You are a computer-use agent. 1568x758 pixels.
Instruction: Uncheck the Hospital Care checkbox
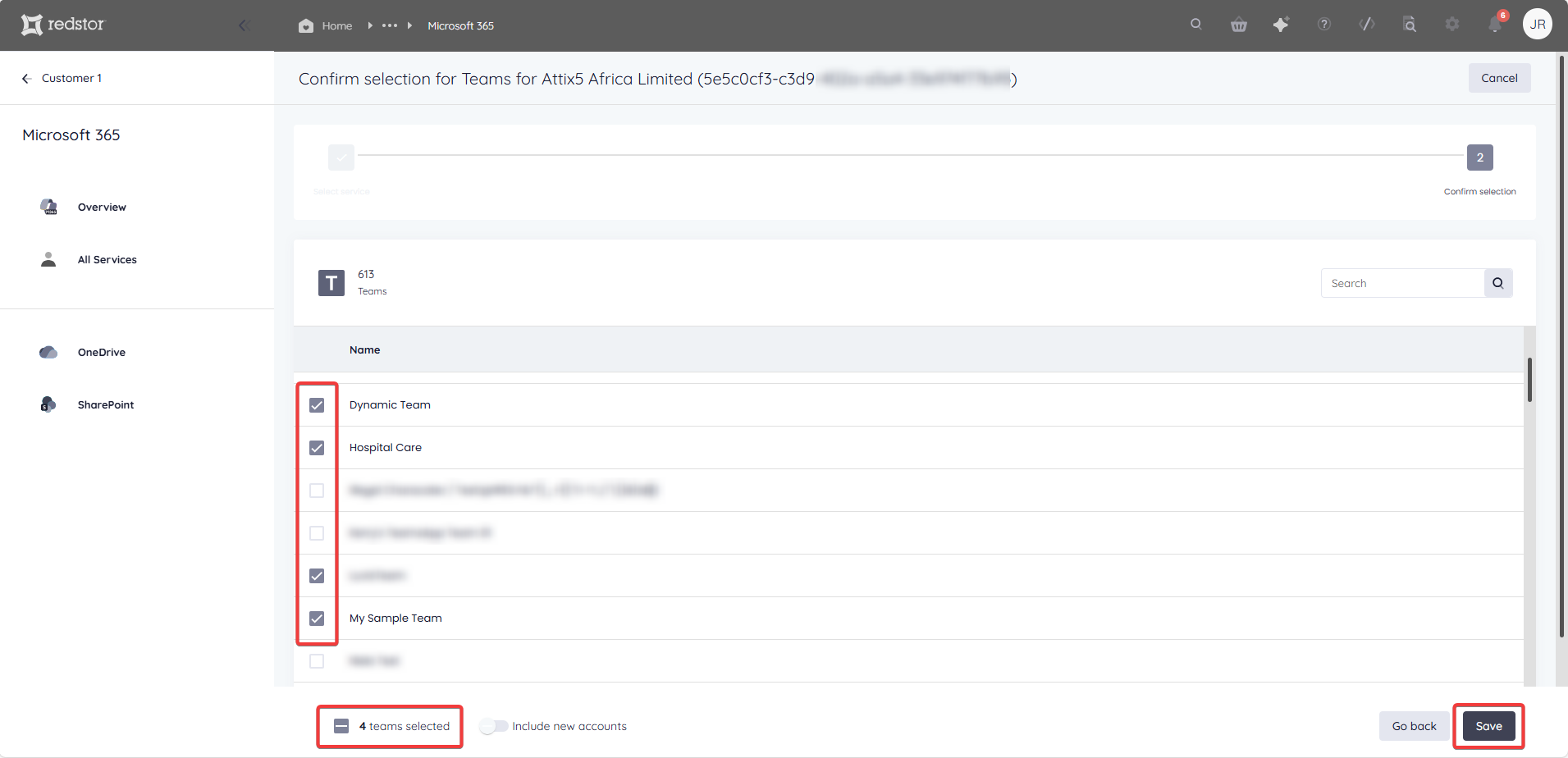click(317, 448)
